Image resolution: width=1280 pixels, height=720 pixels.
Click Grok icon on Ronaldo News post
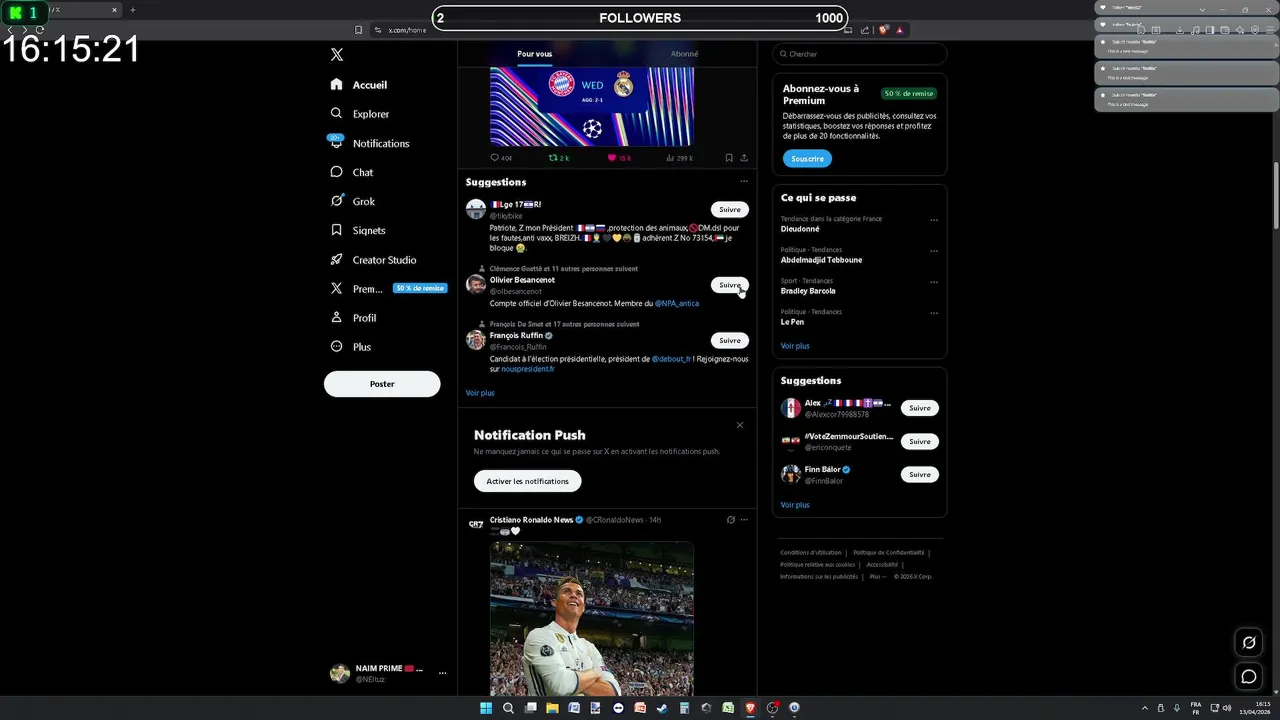tap(731, 520)
